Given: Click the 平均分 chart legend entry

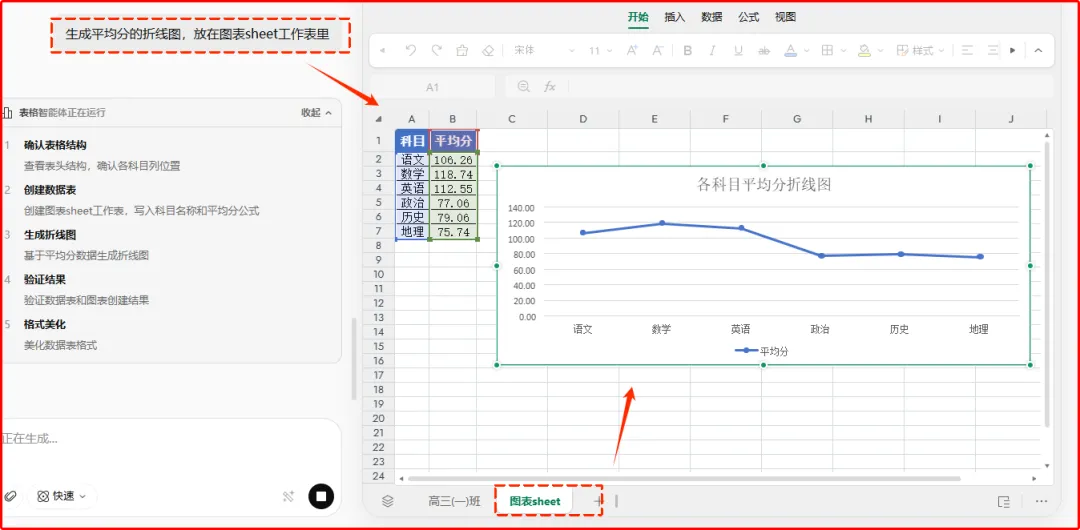Looking at the screenshot, I should click(762, 351).
